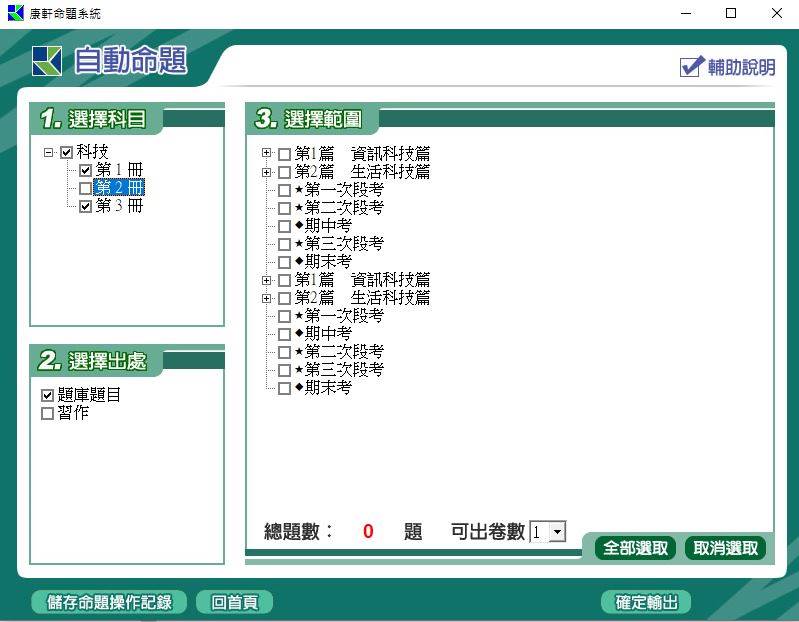Click the 康軒 logo beside 自動命題
The height and width of the screenshot is (622, 799).
tap(47, 61)
